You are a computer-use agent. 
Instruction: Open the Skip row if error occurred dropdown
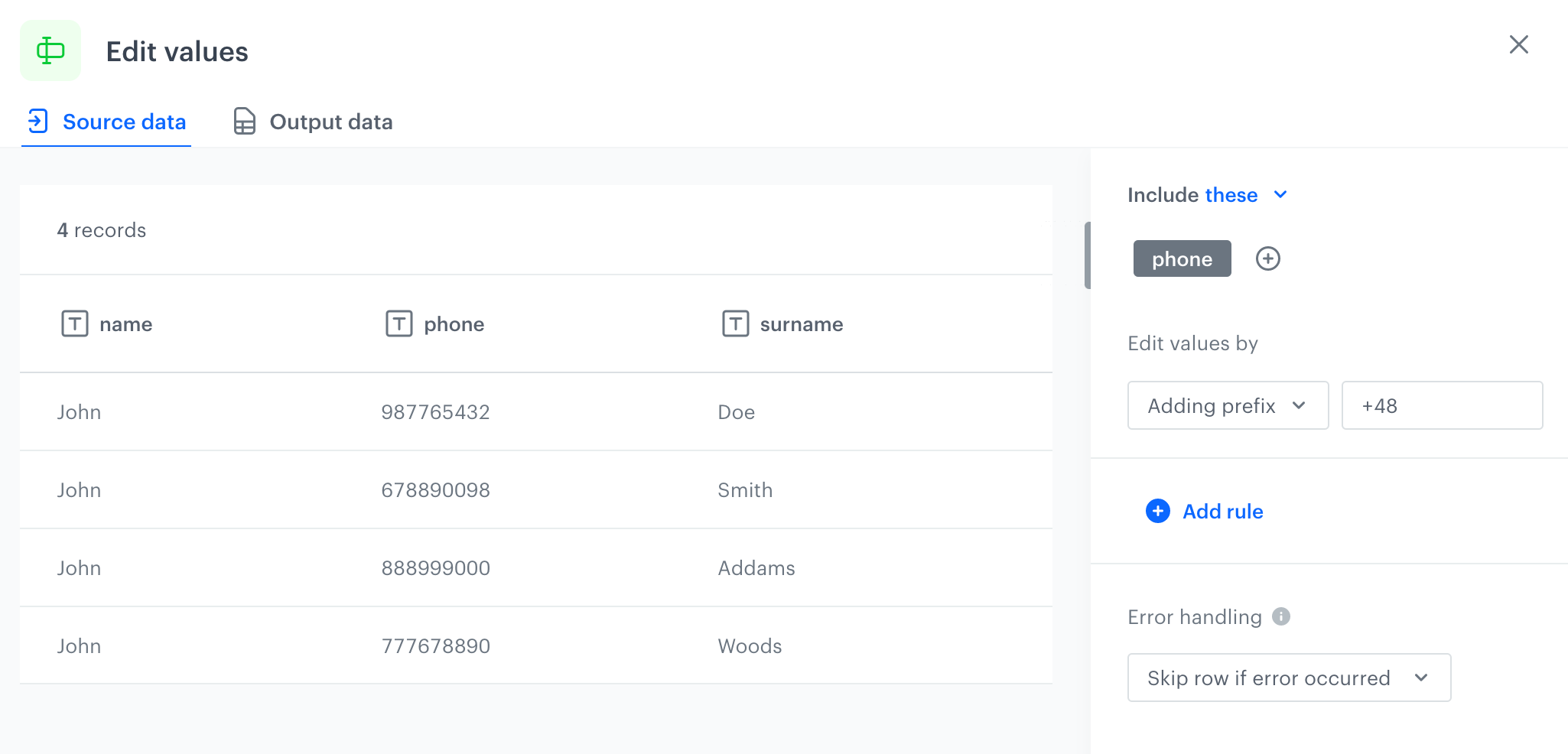[x=1288, y=678]
